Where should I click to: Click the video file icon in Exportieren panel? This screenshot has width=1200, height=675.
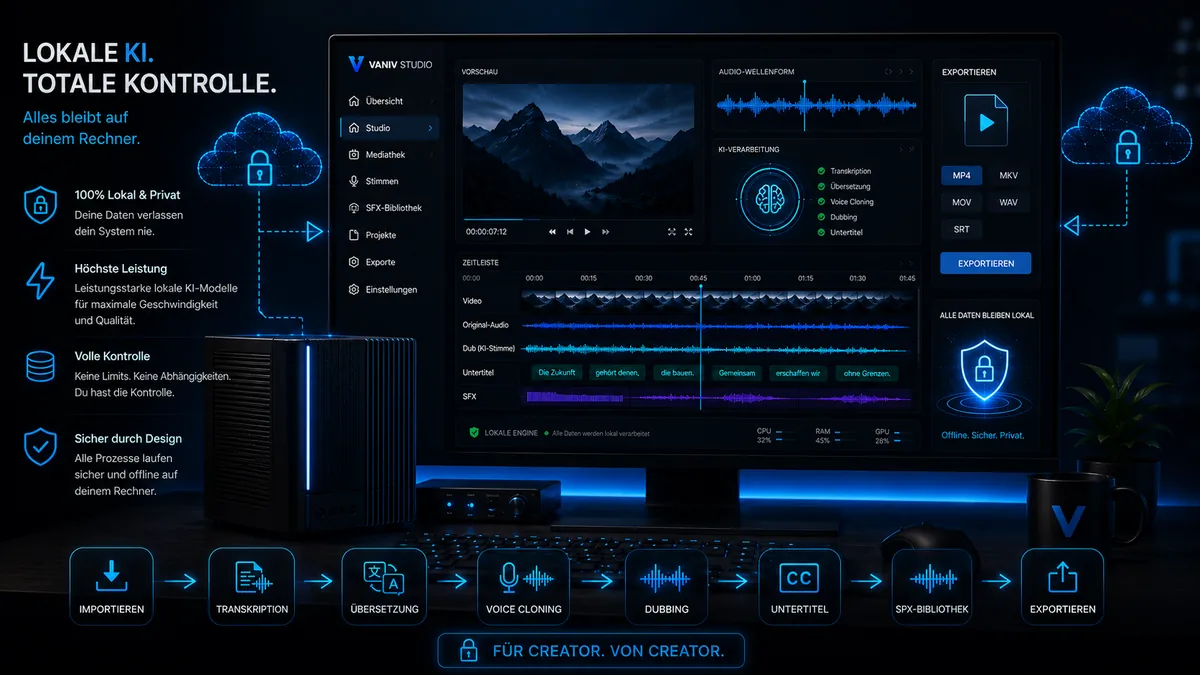click(985, 122)
